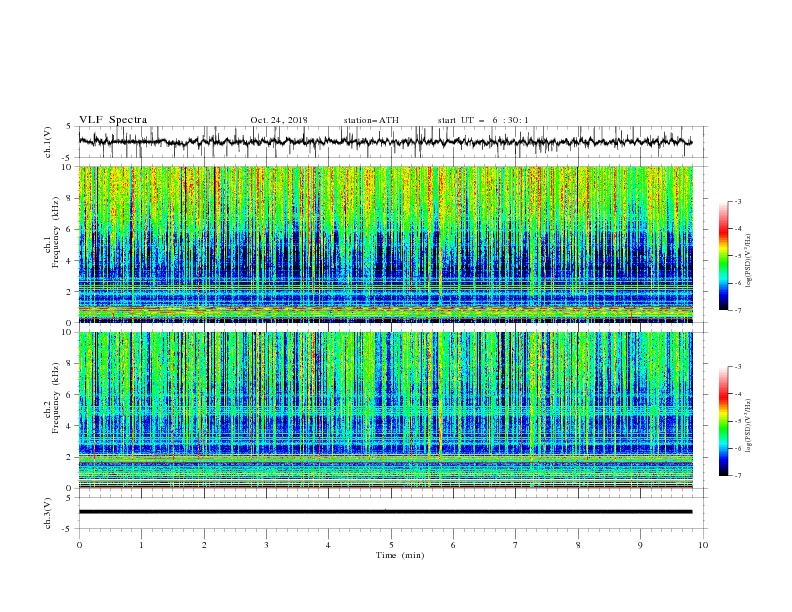The height and width of the screenshot is (612, 792).
Task: Click the "0" tick on the time axis
Action: 79,545
